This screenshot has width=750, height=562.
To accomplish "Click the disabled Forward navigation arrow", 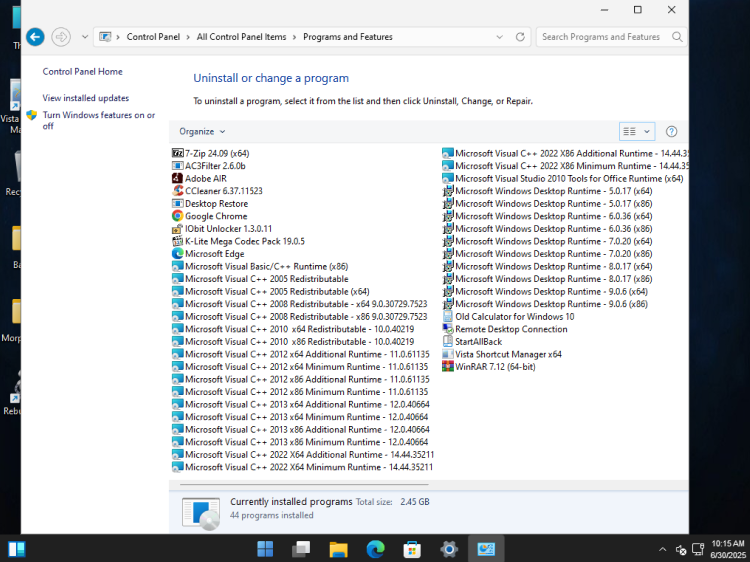I will (x=61, y=37).
